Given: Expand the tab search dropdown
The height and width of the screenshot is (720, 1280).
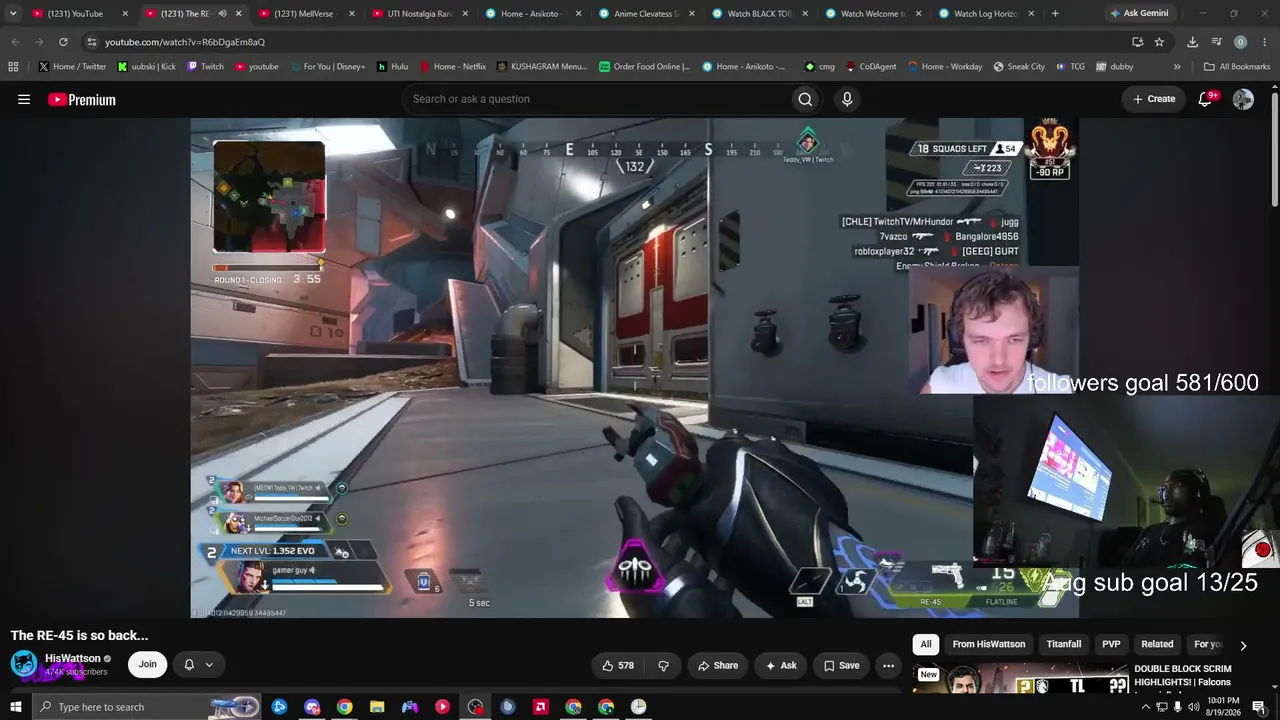Looking at the screenshot, I should coord(13,14).
